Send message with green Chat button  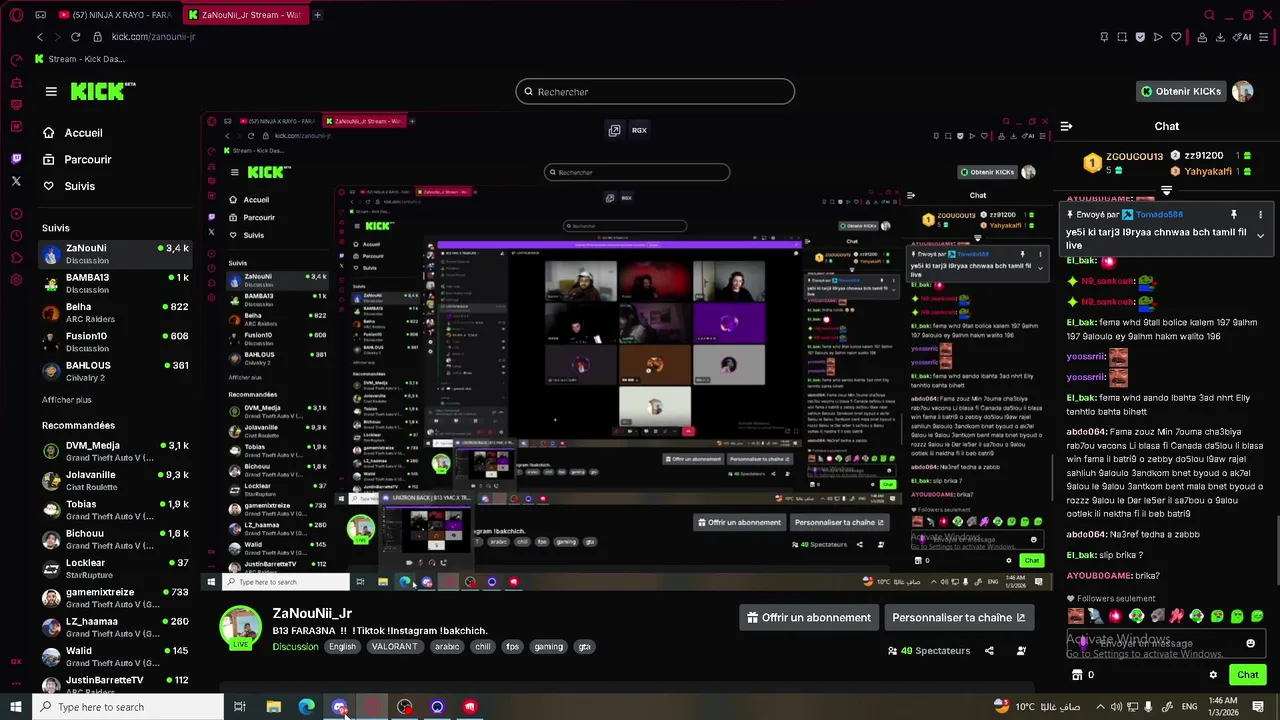tap(1247, 675)
